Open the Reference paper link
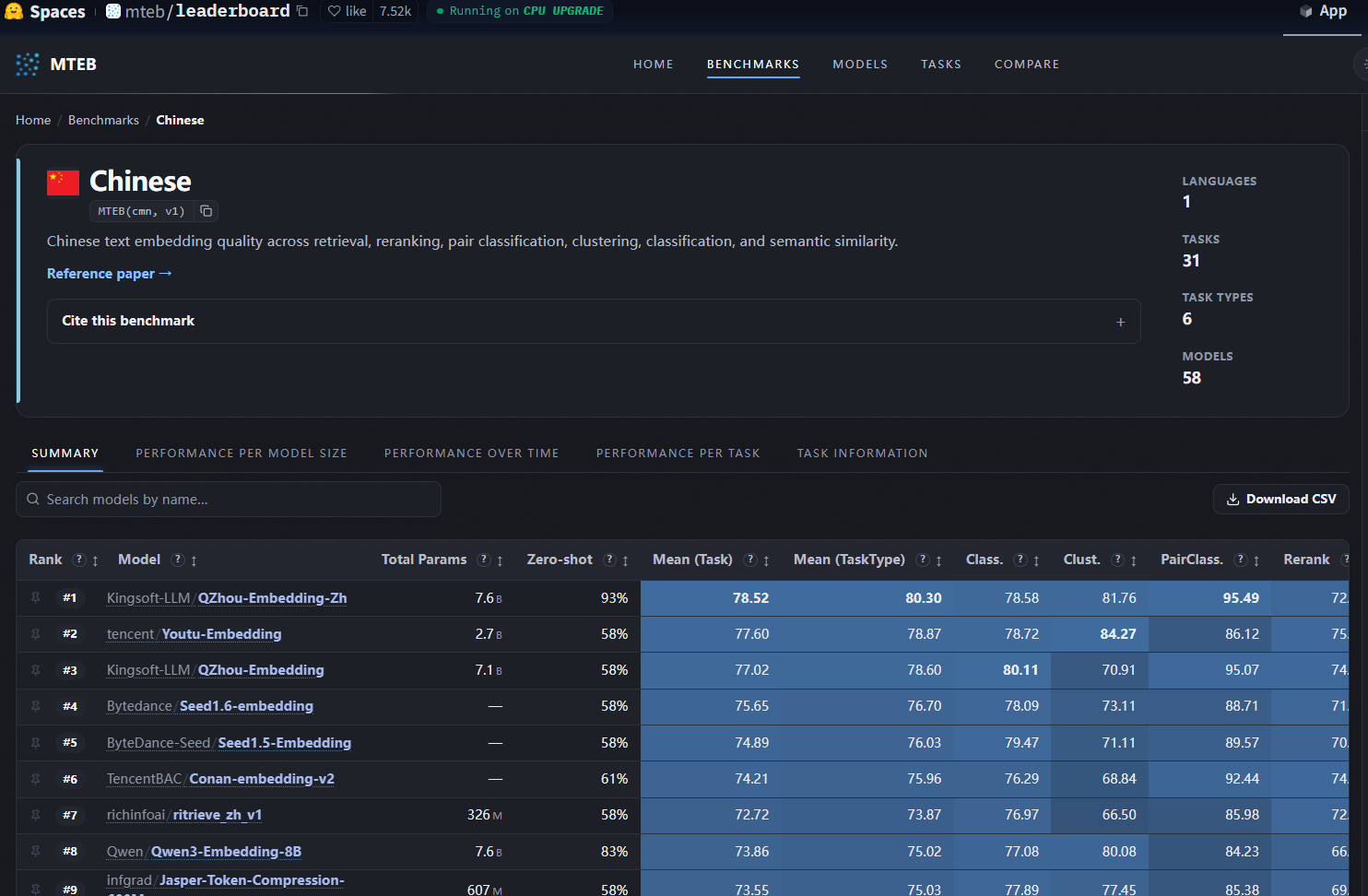The image size is (1368, 896). click(x=110, y=274)
